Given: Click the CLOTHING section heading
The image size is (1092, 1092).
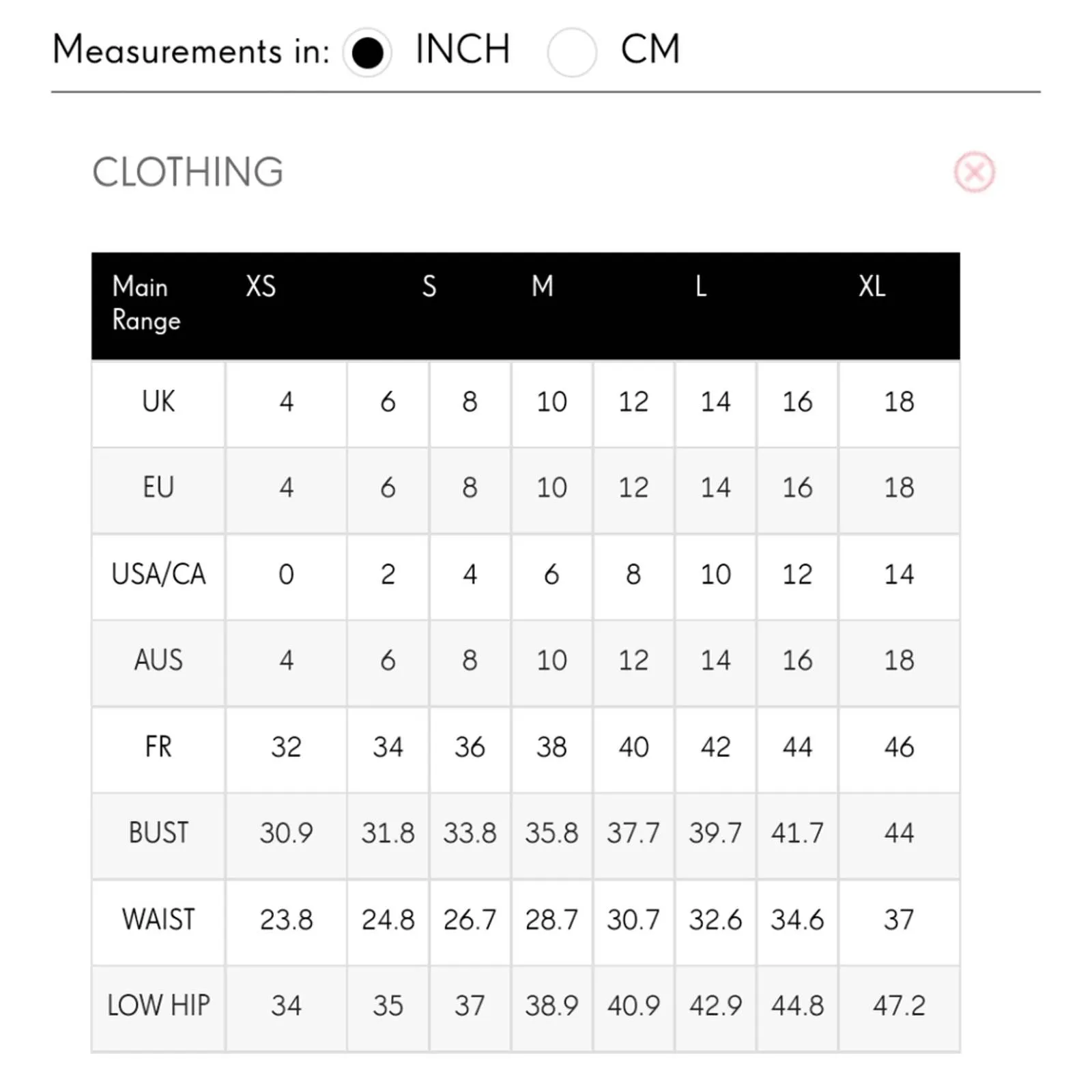Looking at the screenshot, I should click(188, 172).
